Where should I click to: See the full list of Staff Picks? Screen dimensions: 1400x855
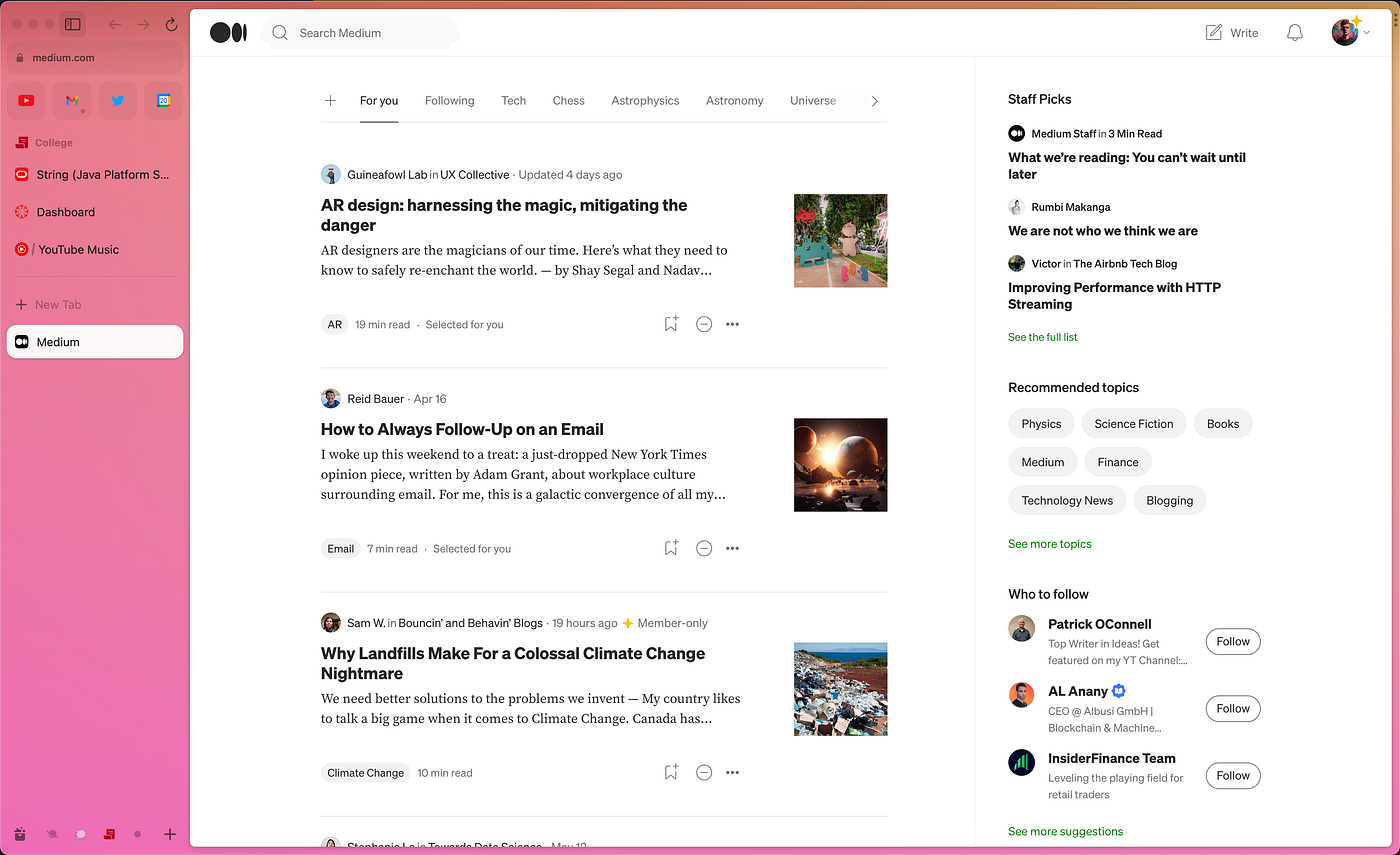[x=1042, y=337]
